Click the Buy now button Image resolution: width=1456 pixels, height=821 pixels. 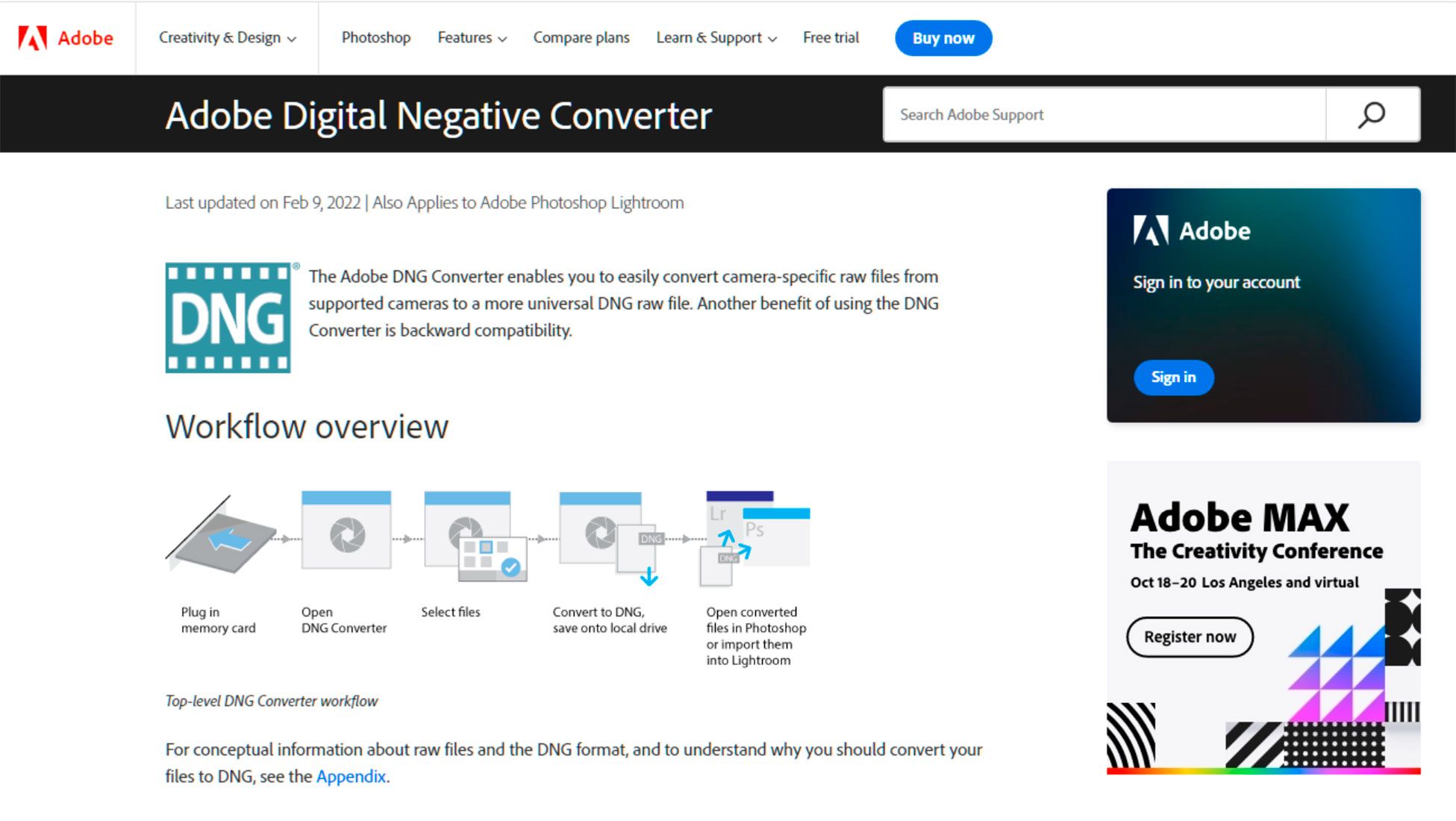(943, 38)
